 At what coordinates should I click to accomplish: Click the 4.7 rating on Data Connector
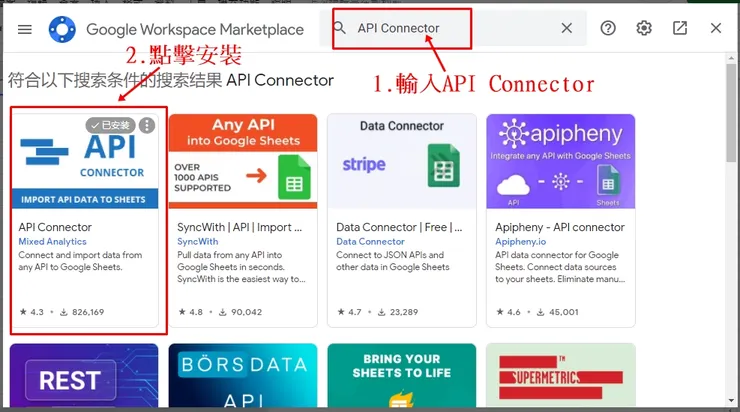click(x=350, y=312)
